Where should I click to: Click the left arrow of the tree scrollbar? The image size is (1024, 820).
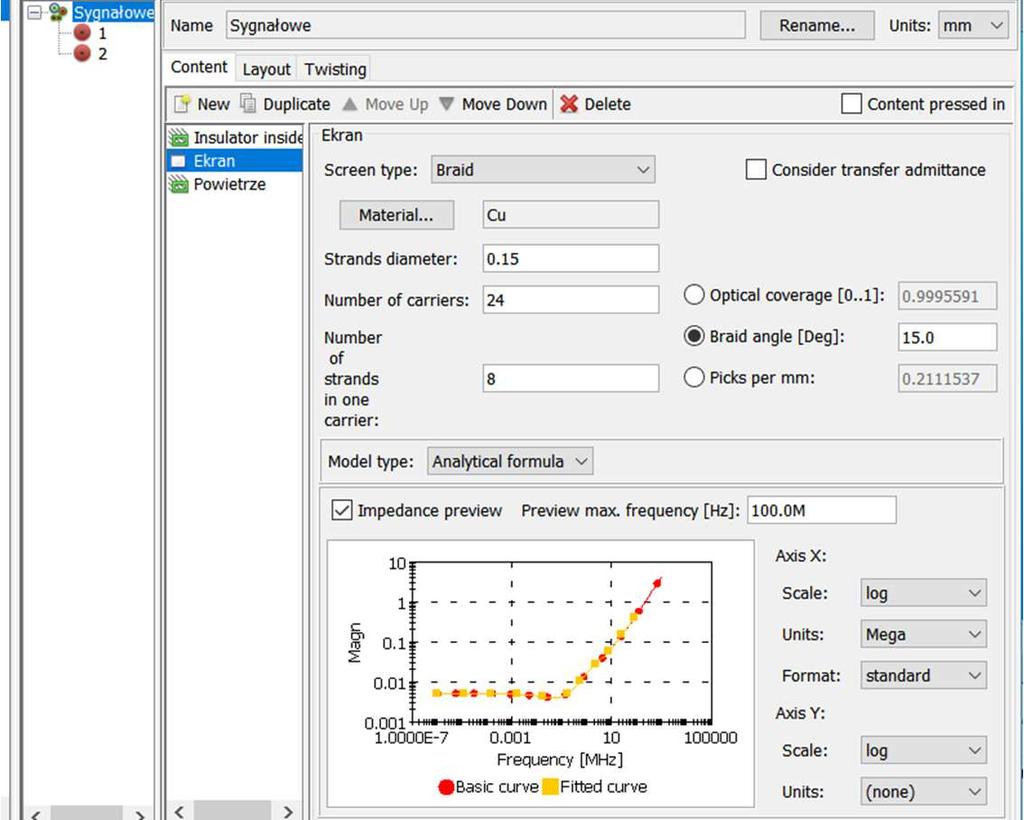[x=37, y=813]
